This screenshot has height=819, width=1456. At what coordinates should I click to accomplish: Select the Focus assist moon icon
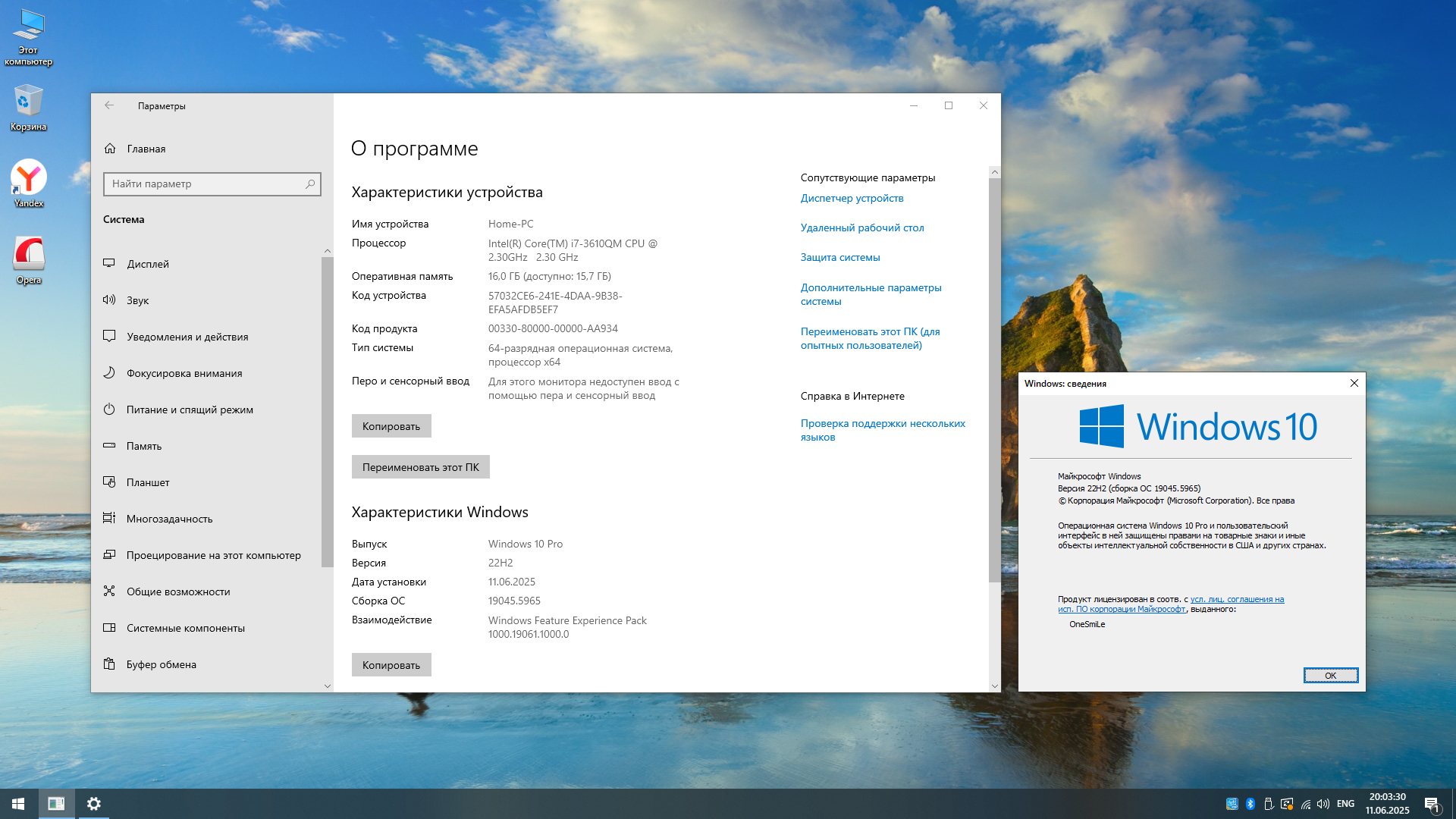click(109, 373)
